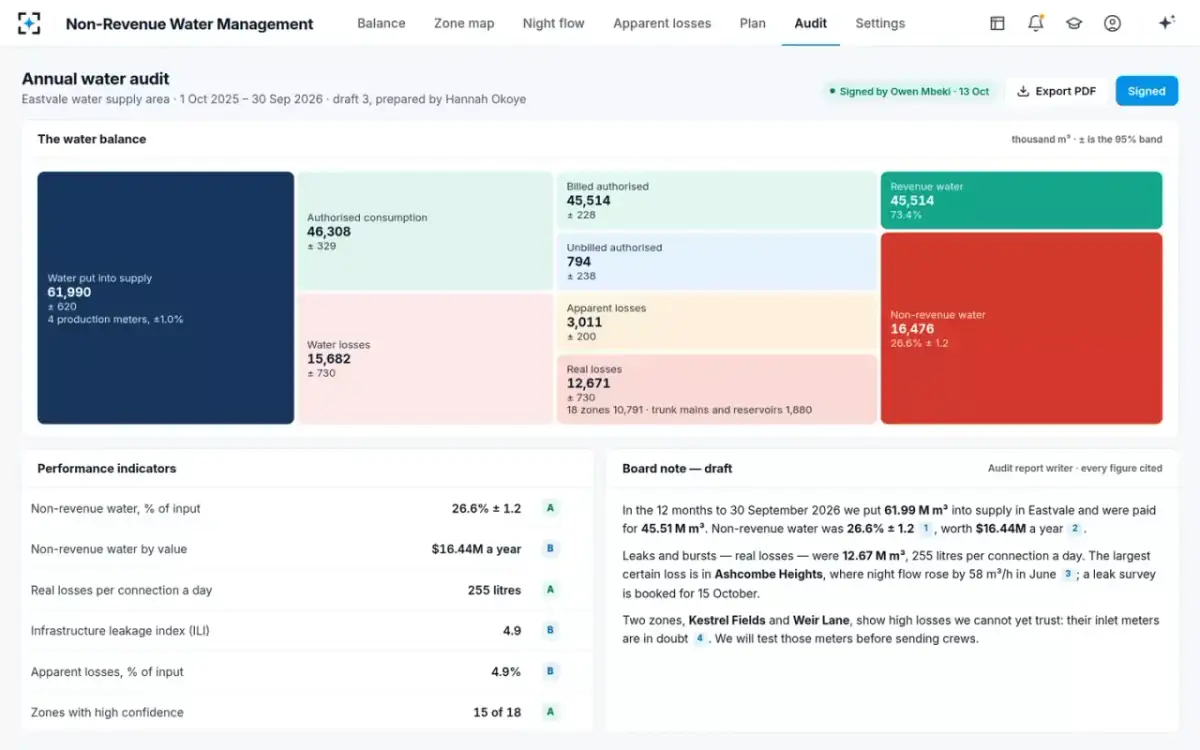The width and height of the screenshot is (1200, 750).
Task: Click grade A badge for Zones with high confidence
Action: click(550, 712)
